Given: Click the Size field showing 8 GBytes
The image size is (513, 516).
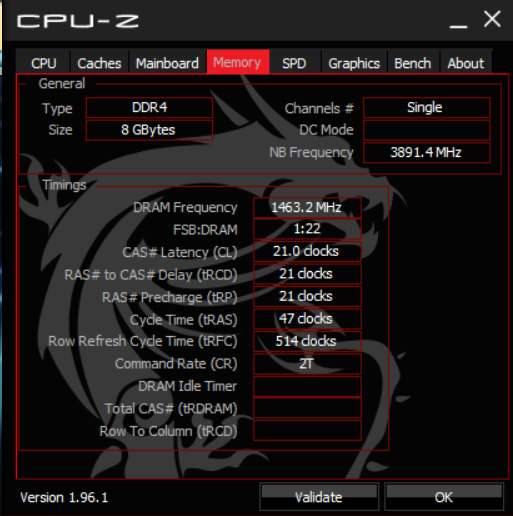Looking at the screenshot, I should (149, 130).
